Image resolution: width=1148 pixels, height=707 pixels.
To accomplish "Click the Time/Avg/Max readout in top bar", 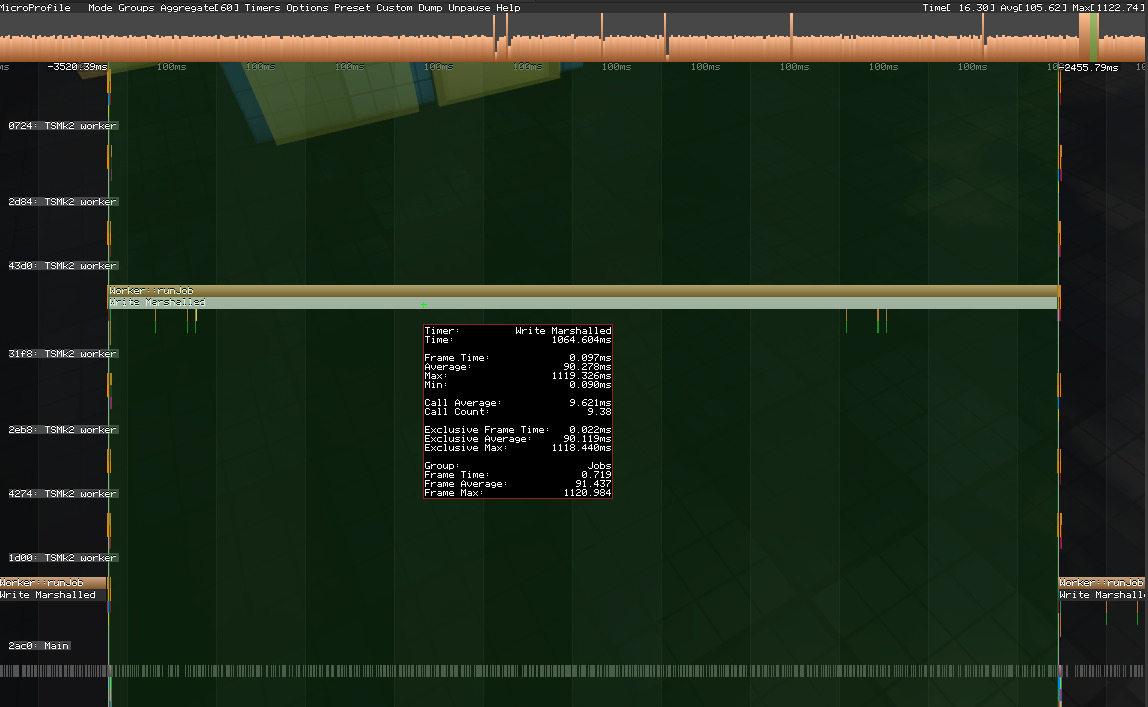I will (x=1032, y=7).
